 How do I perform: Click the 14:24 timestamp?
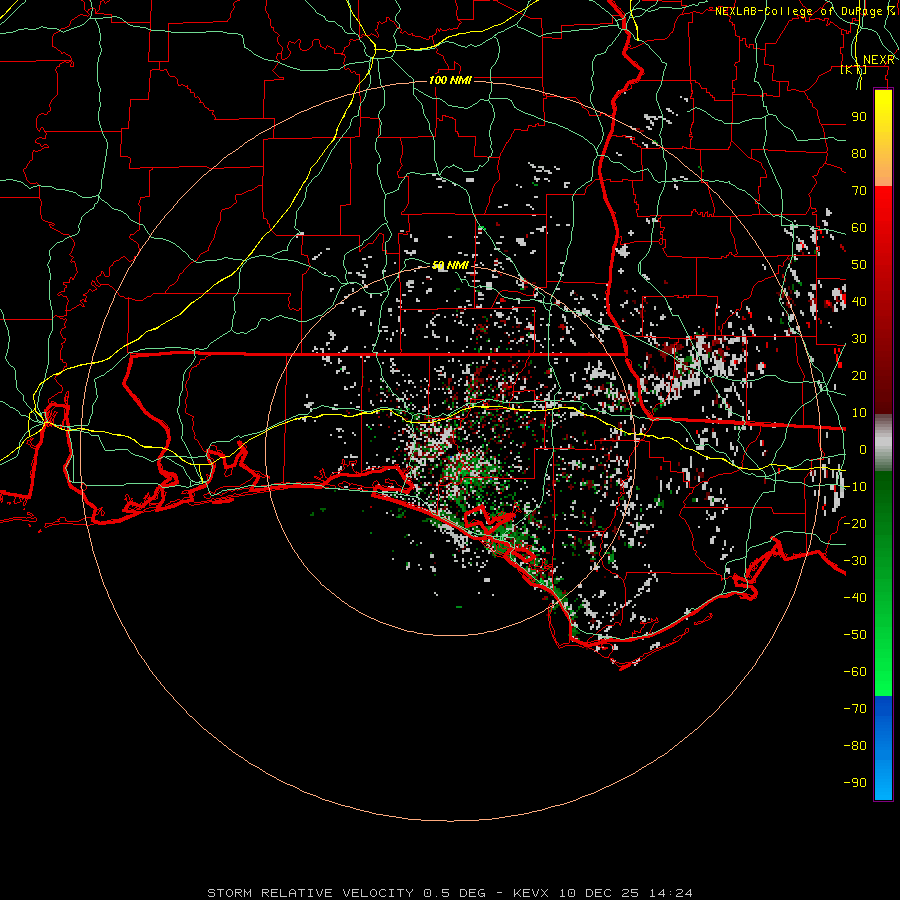(x=671, y=893)
